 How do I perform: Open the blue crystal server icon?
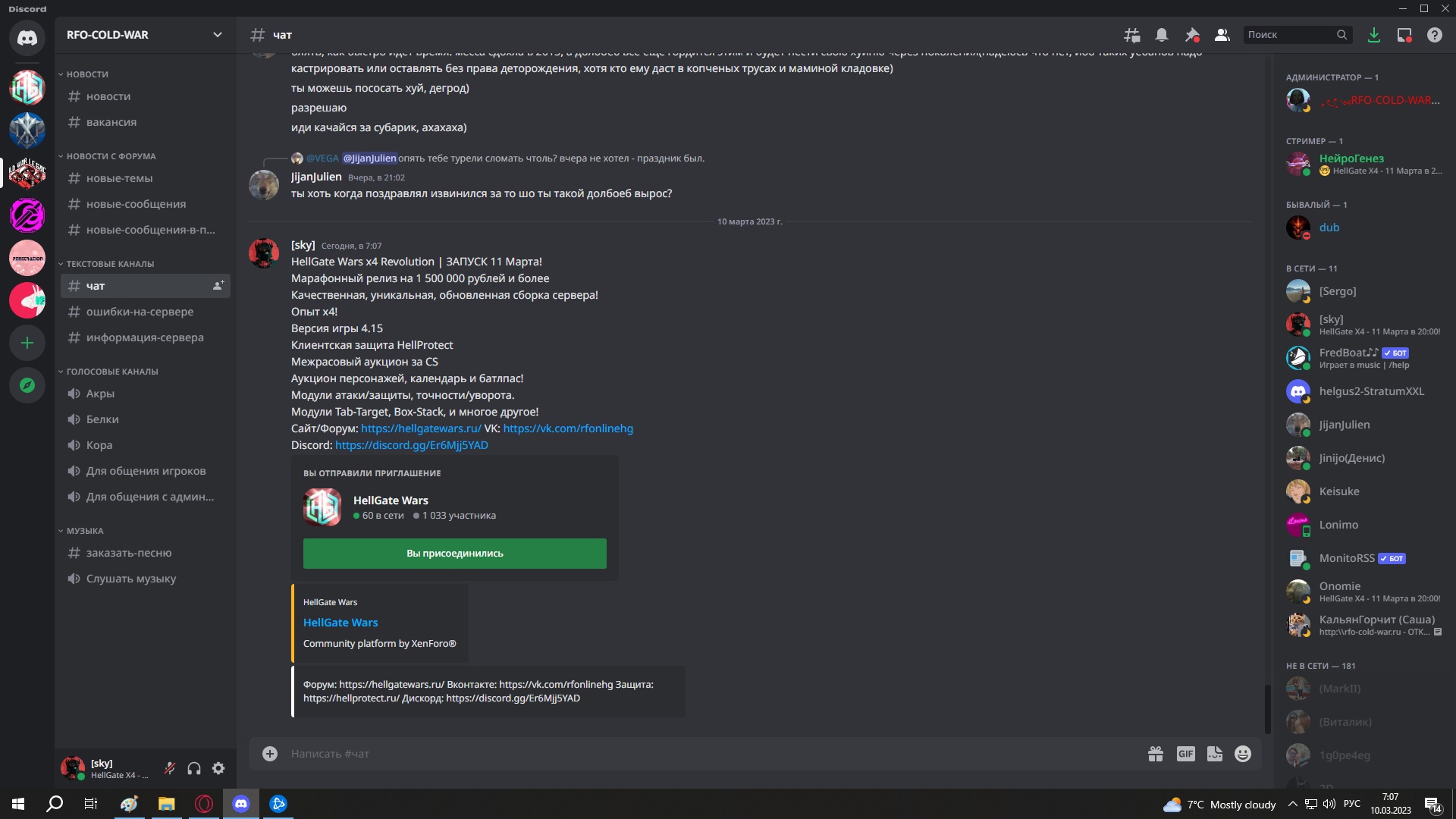click(27, 130)
